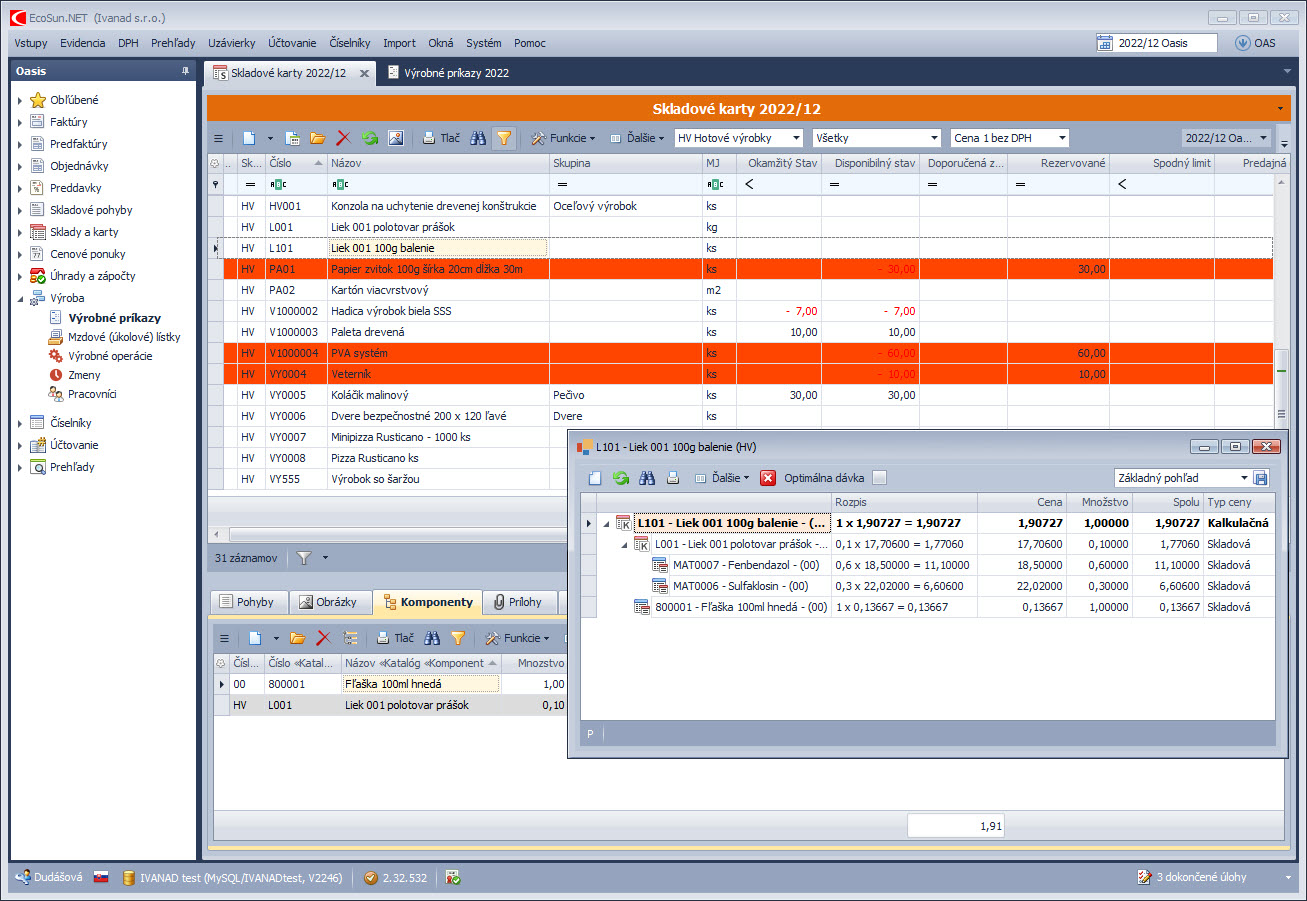Open the picture icon in Skladové karty toolbar
This screenshot has width=1307, height=901.
pos(396,138)
